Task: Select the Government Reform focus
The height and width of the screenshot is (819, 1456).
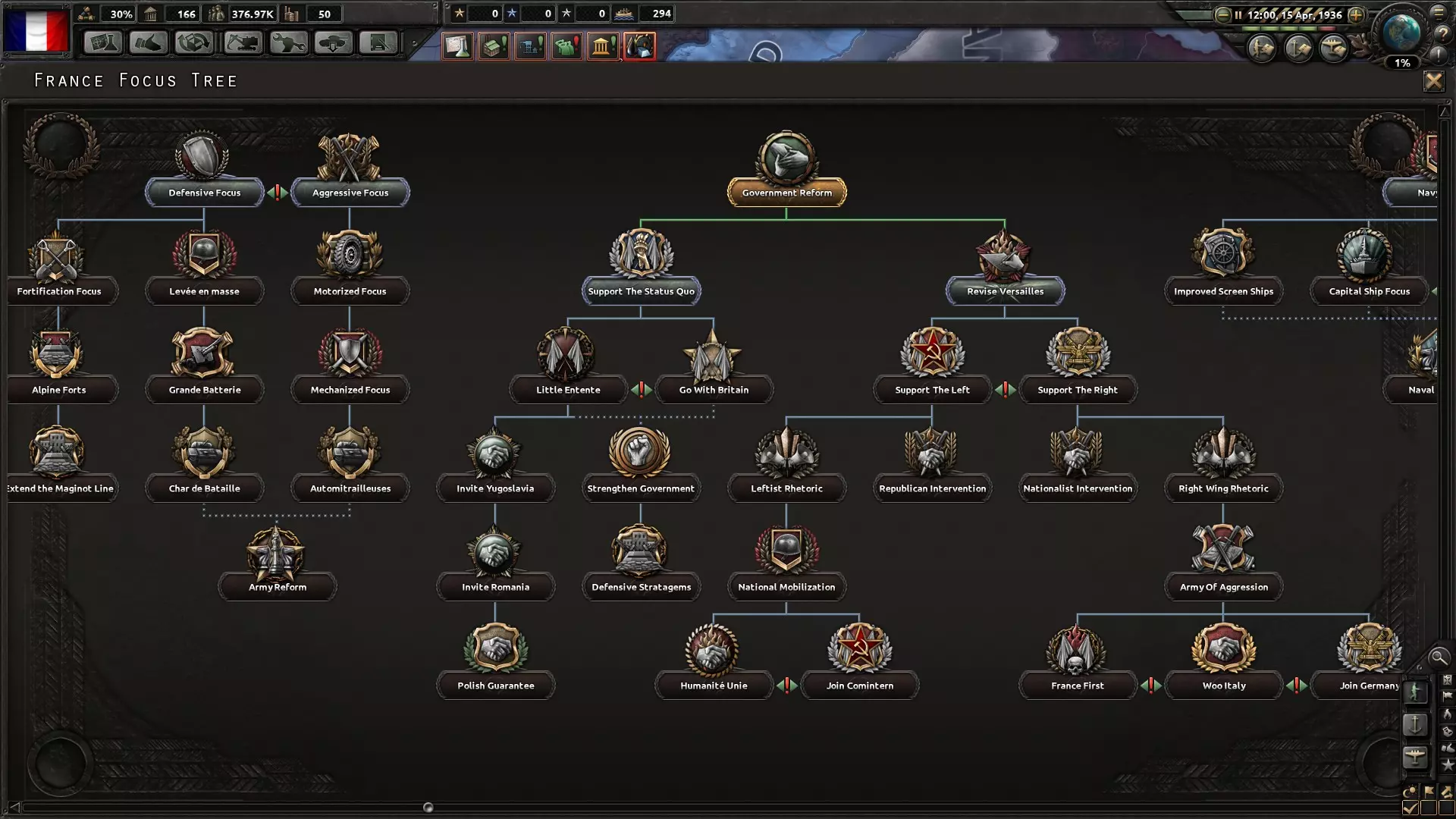Action: tap(786, 193)
